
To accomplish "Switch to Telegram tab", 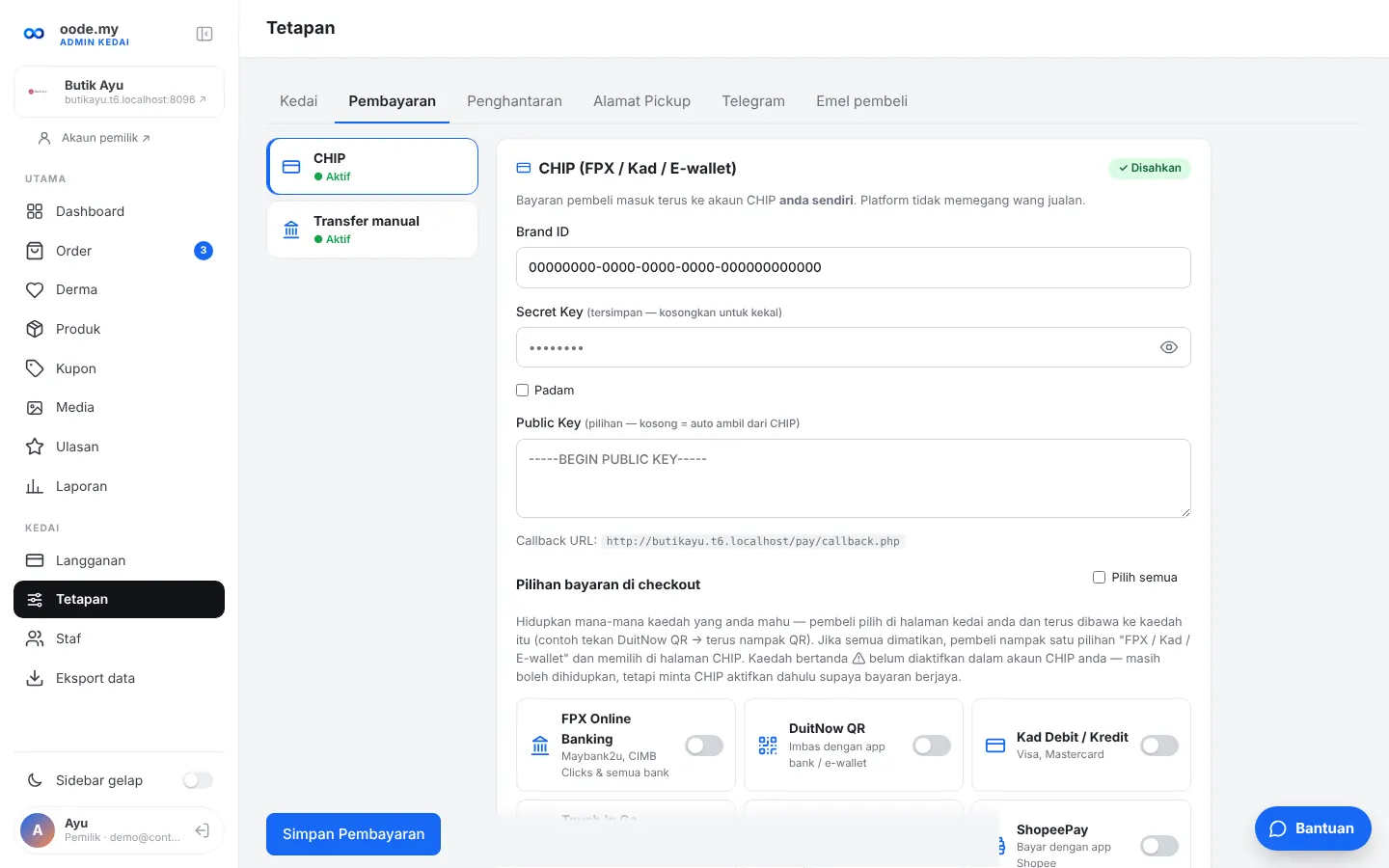I will point(753,101).
